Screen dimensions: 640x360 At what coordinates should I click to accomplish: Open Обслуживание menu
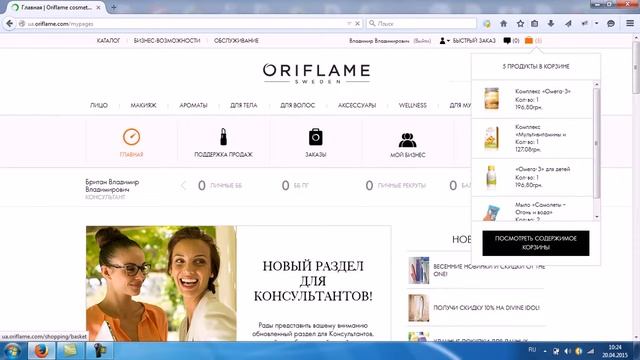(x=236, y=40)
